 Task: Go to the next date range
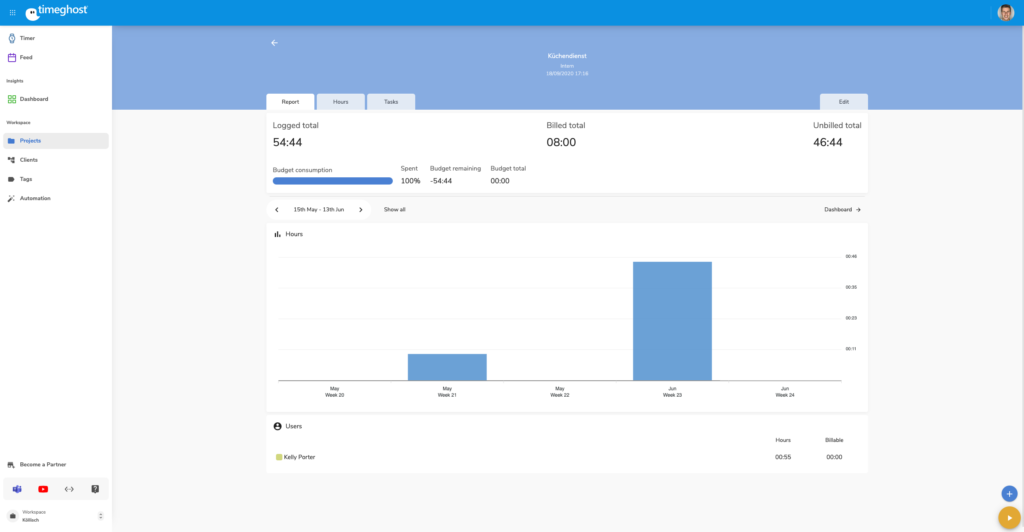pyautogui.click(x=361, y=210)
